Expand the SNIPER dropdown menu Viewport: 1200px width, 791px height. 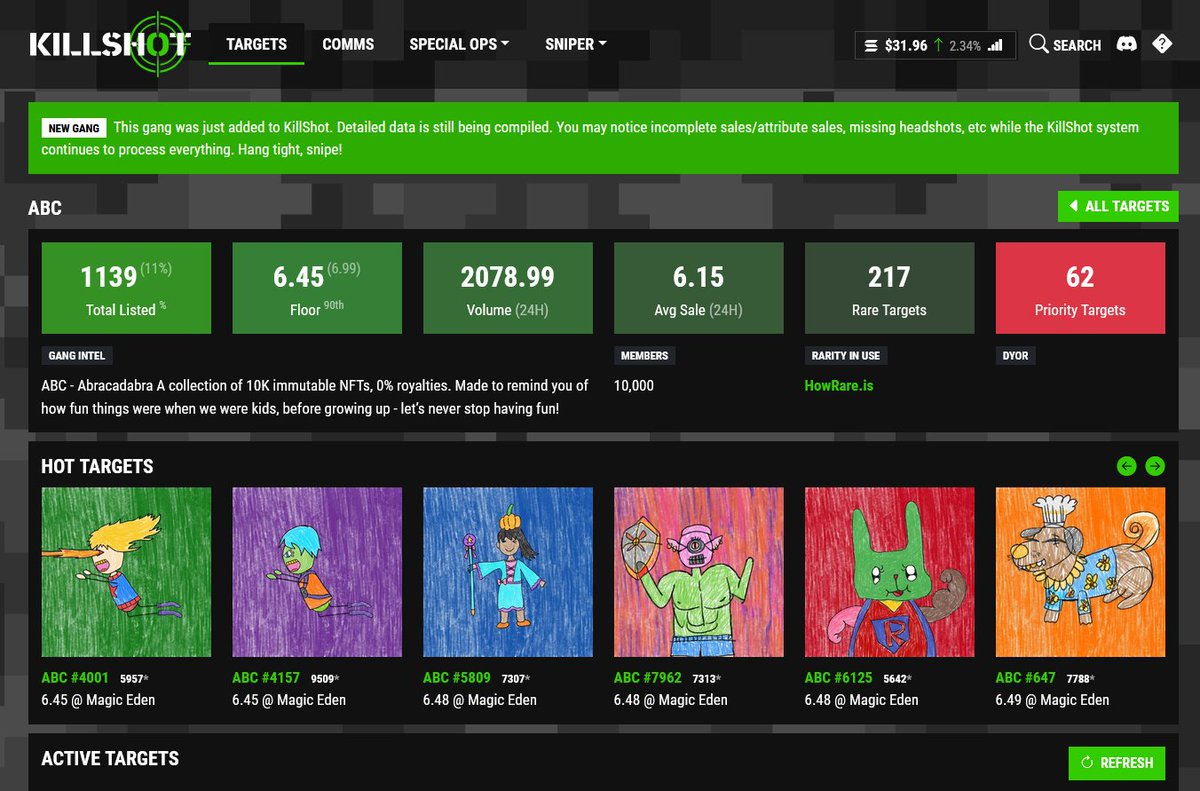[x=576, y=44]
